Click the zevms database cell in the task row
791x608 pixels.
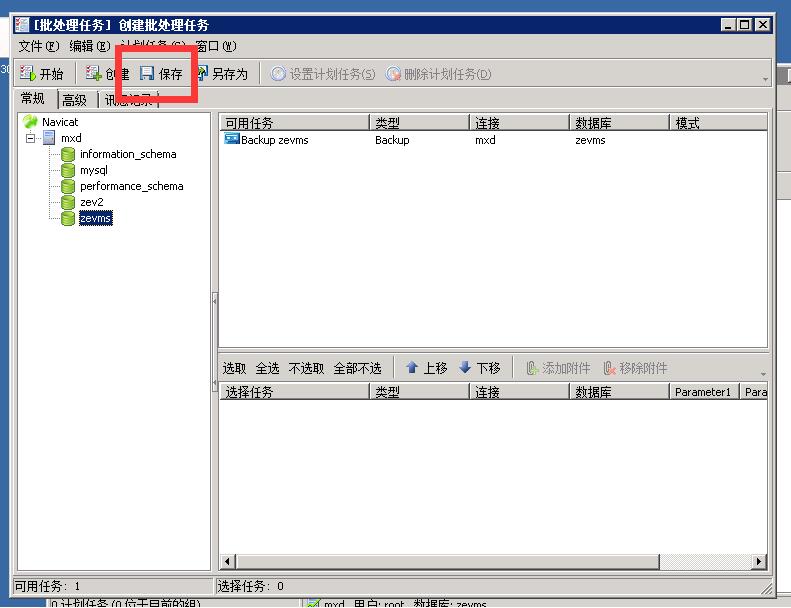coord(590,140)
